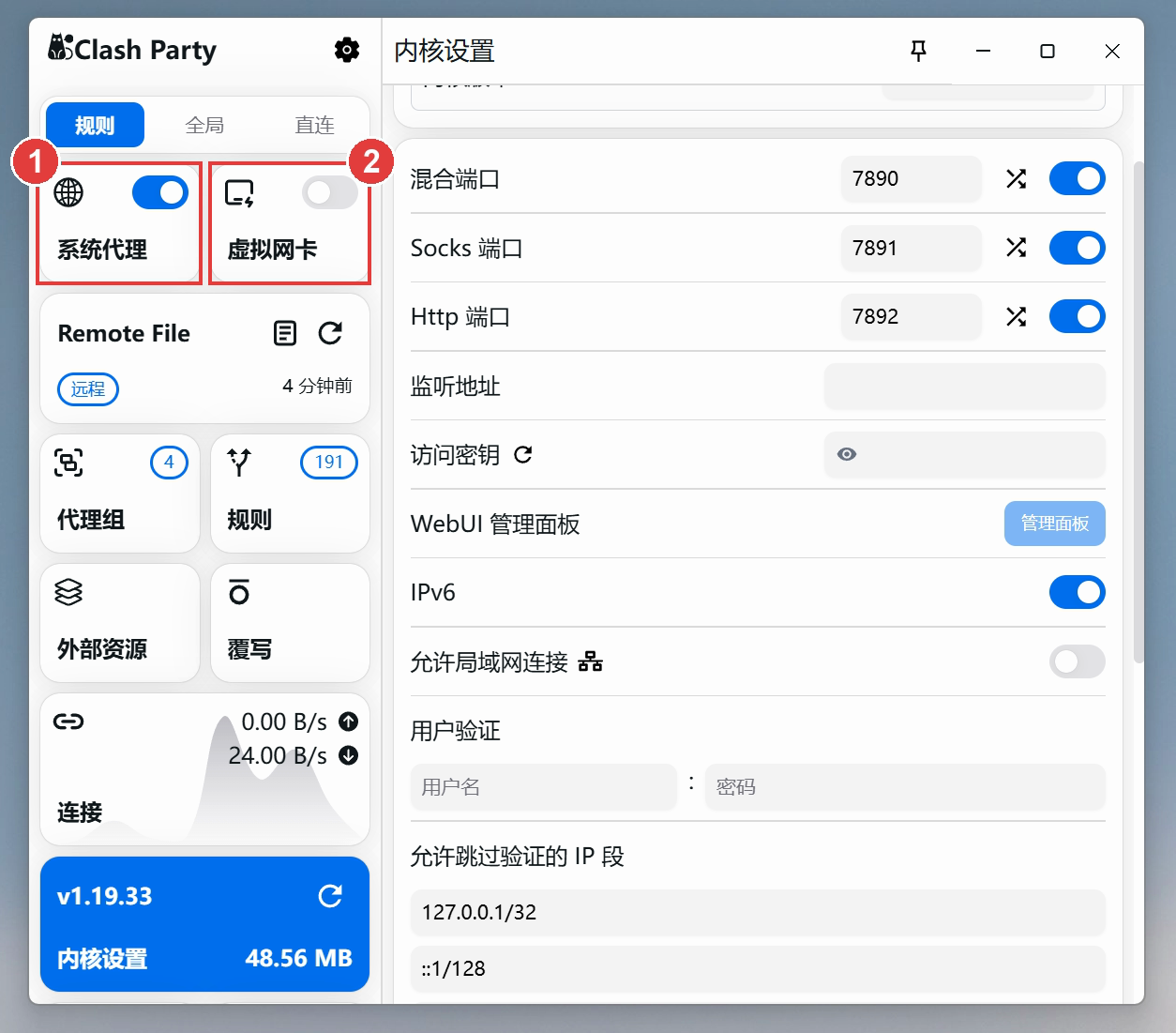Image resolution: width=1176 pixels, height=1033 pixels.
Task: Click the Clash Party cat logo
Action: click(61, 47)
